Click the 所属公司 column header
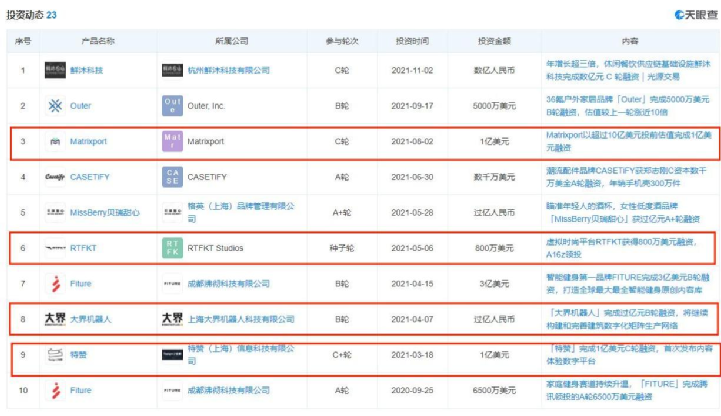 pyautogui.click(x=232, y=41)
